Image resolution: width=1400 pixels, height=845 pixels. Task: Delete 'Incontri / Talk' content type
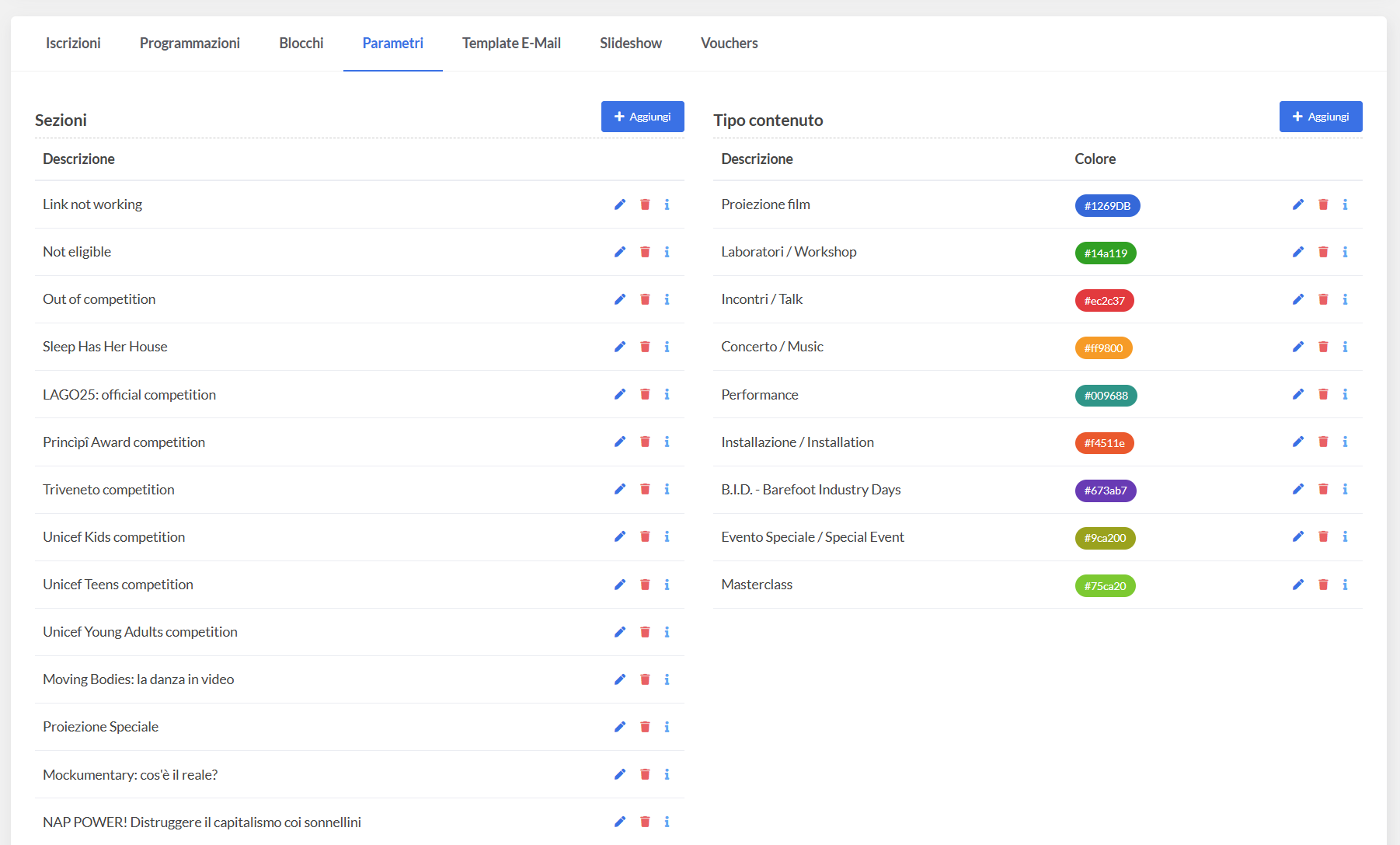[1323, 299]
